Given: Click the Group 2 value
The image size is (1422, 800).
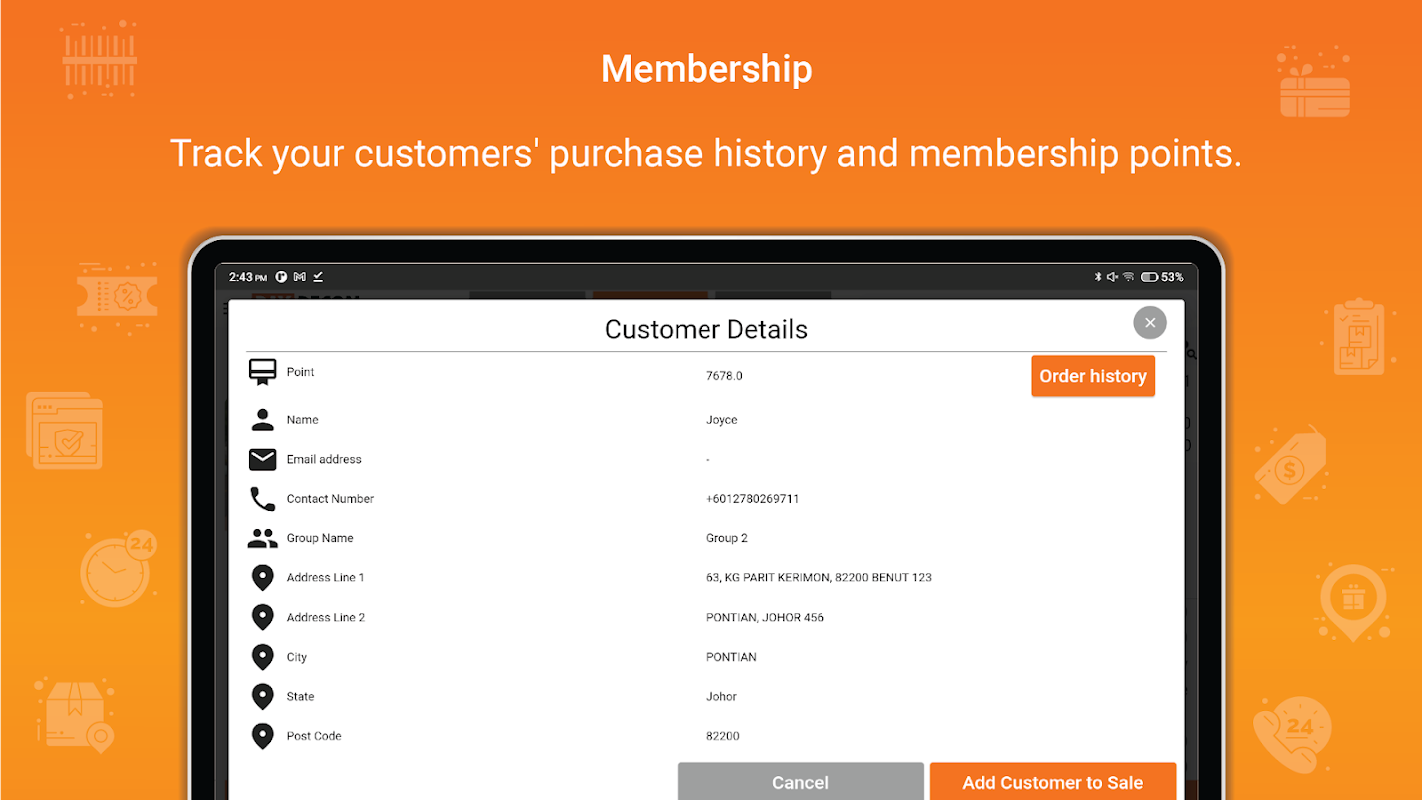Looking at the screenshot, I should click(726, 538).
